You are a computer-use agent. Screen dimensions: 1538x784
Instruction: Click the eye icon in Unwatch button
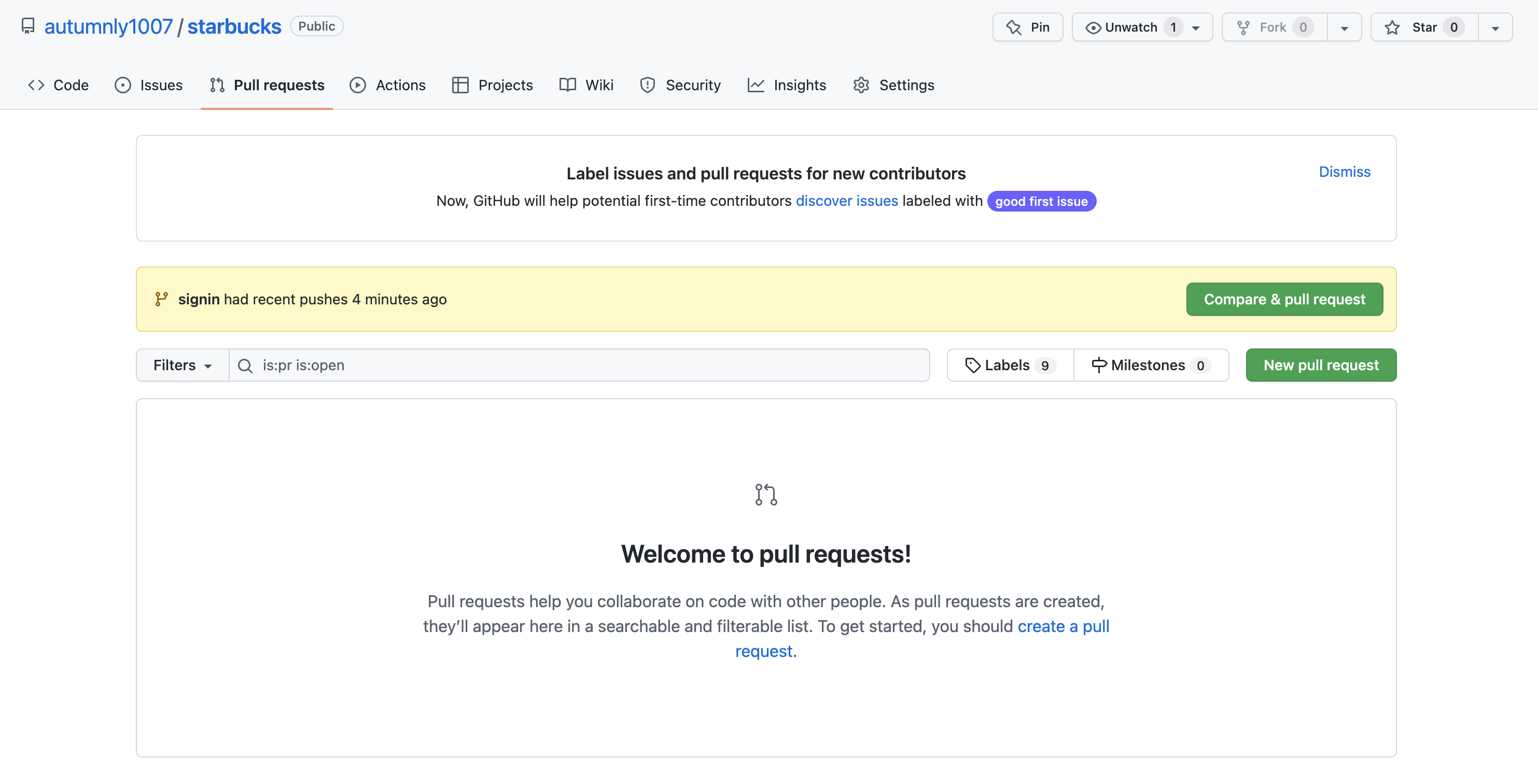(x=1093, y=27)
